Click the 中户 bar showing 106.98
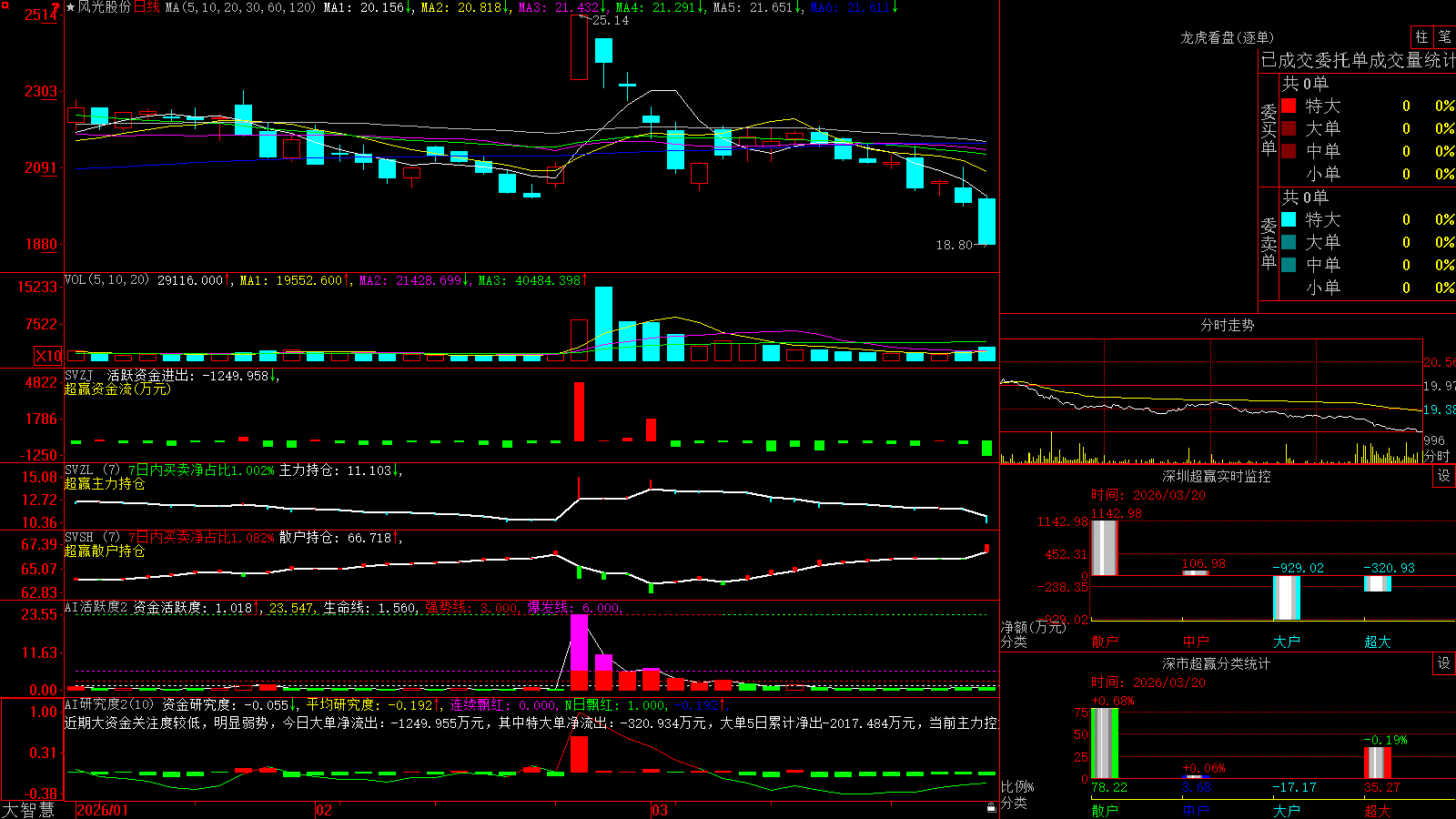The image size is (1456, 819). pos(1195,572)
